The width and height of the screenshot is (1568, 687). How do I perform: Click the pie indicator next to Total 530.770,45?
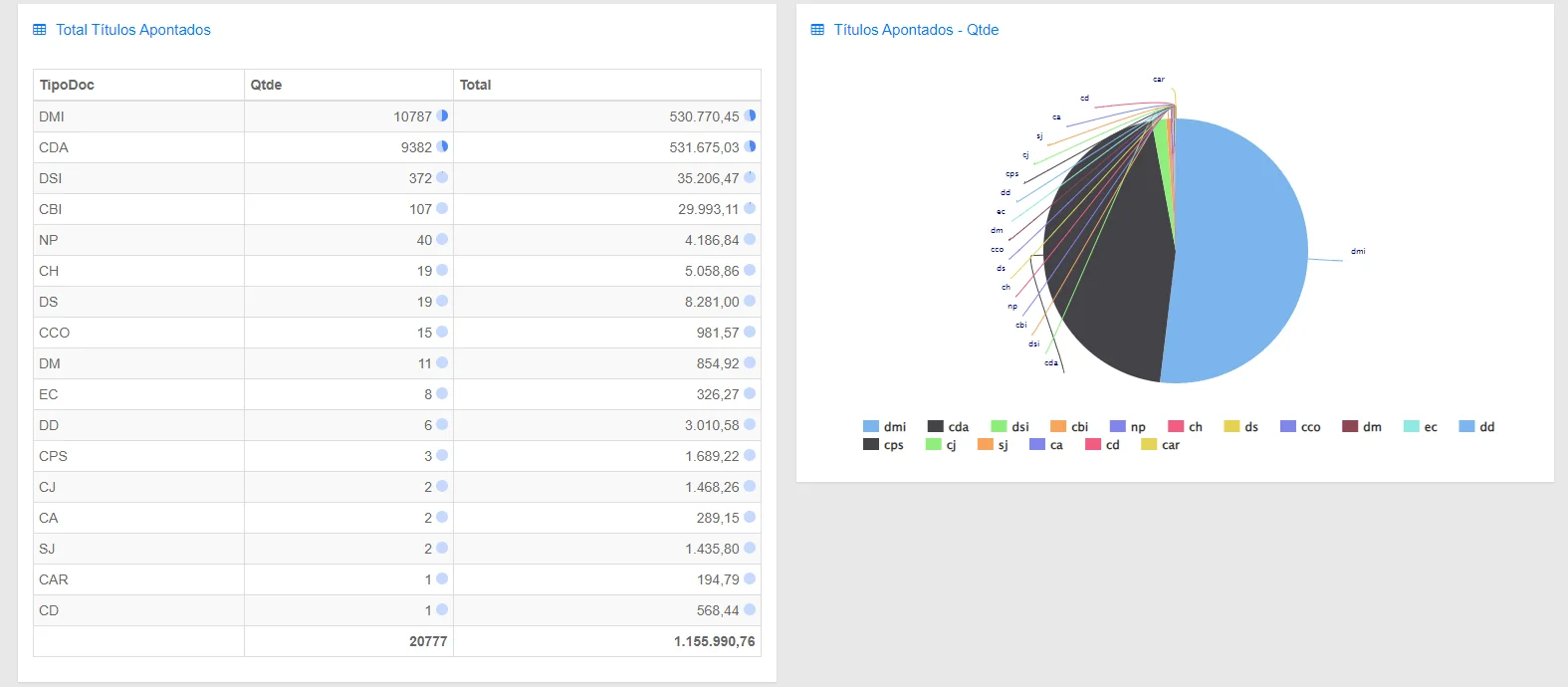tap(750, 115)
